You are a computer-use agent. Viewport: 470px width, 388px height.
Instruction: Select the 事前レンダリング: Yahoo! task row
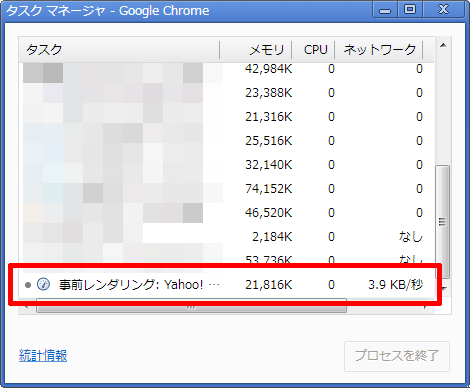(227, 285)
